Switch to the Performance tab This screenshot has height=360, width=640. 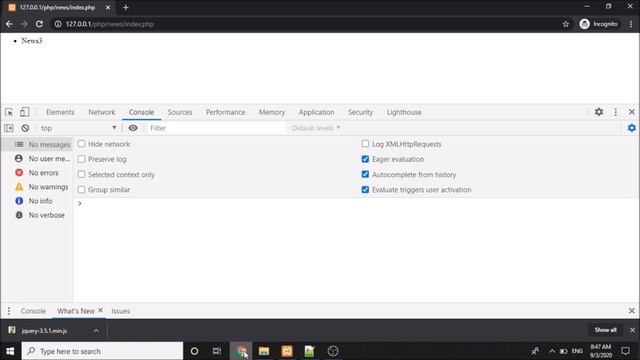point(225,112)
